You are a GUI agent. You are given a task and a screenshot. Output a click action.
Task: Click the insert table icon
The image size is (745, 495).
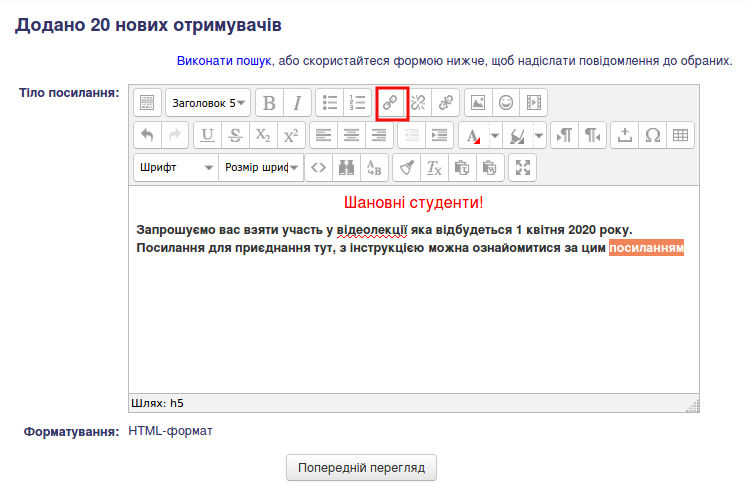680,136
